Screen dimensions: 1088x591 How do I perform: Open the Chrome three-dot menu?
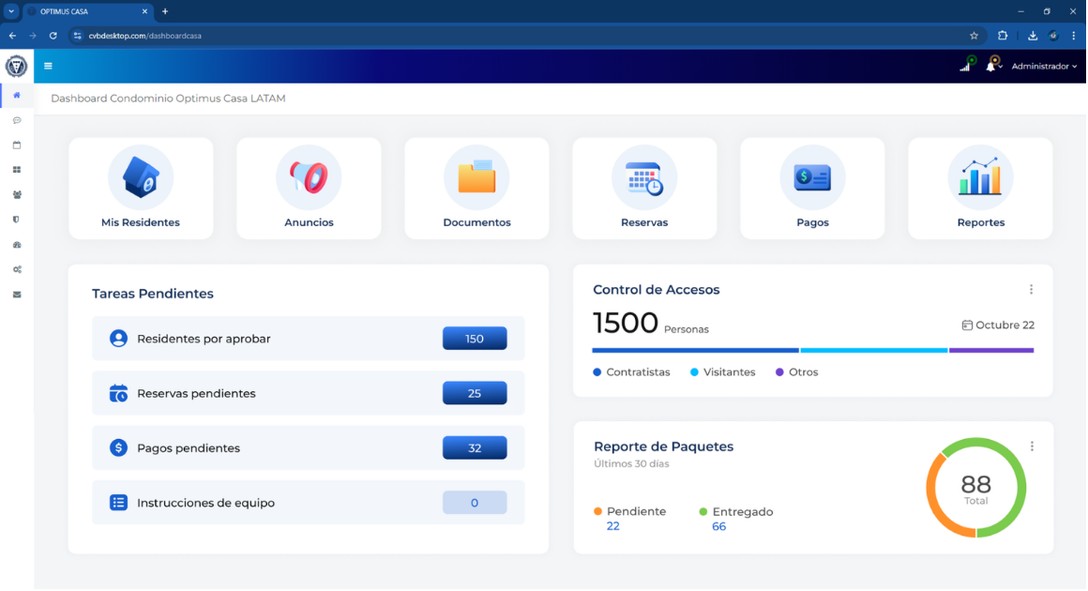point(1073,35)
